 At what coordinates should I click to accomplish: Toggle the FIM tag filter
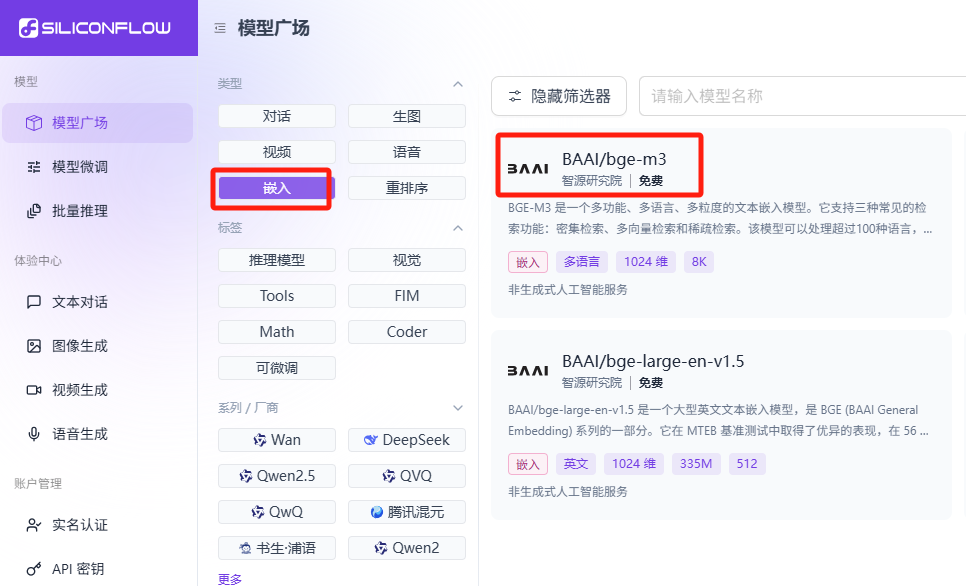(407, 296)
